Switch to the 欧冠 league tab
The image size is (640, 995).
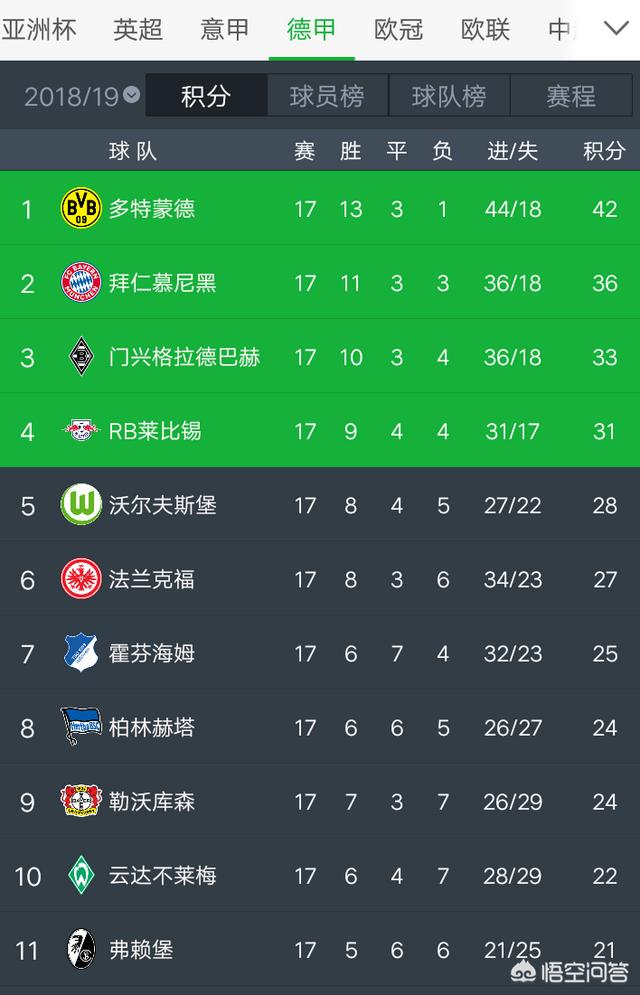click(398, 29)
